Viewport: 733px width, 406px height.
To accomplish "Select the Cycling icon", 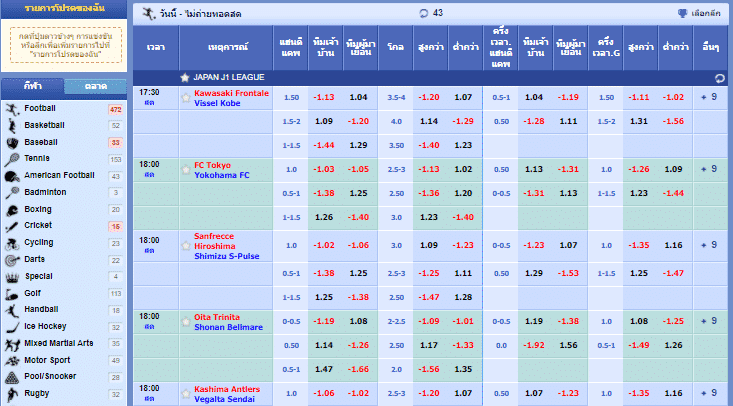I will (x=12, y=243).
